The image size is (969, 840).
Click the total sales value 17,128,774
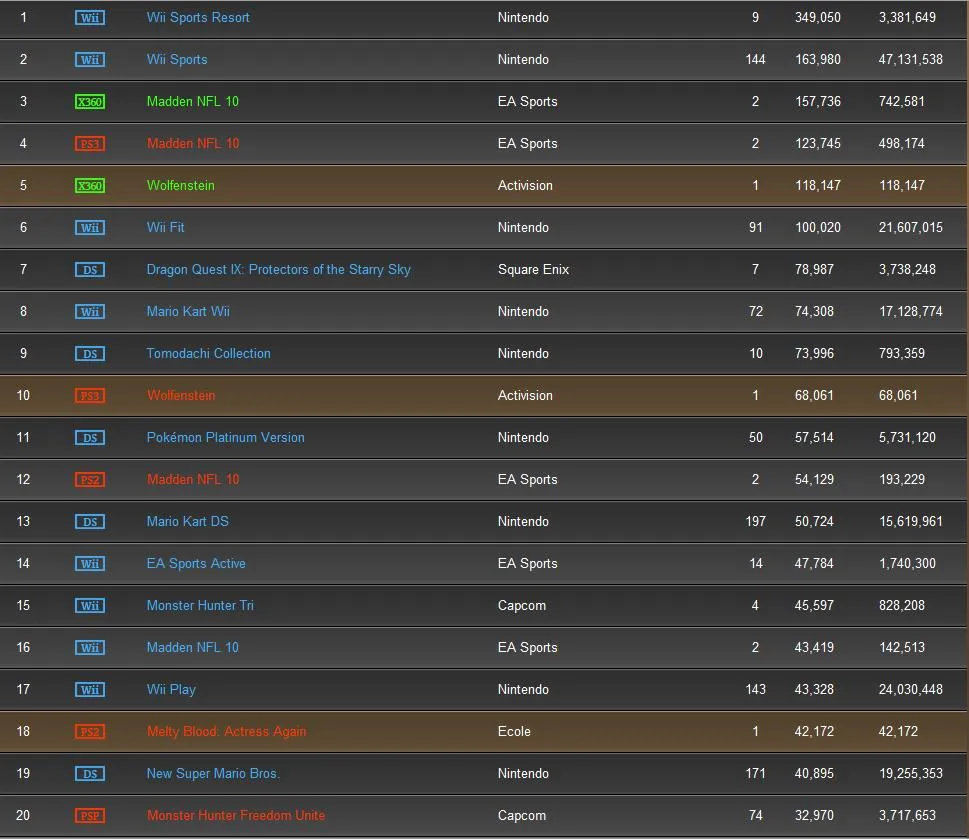pos(910,312)
